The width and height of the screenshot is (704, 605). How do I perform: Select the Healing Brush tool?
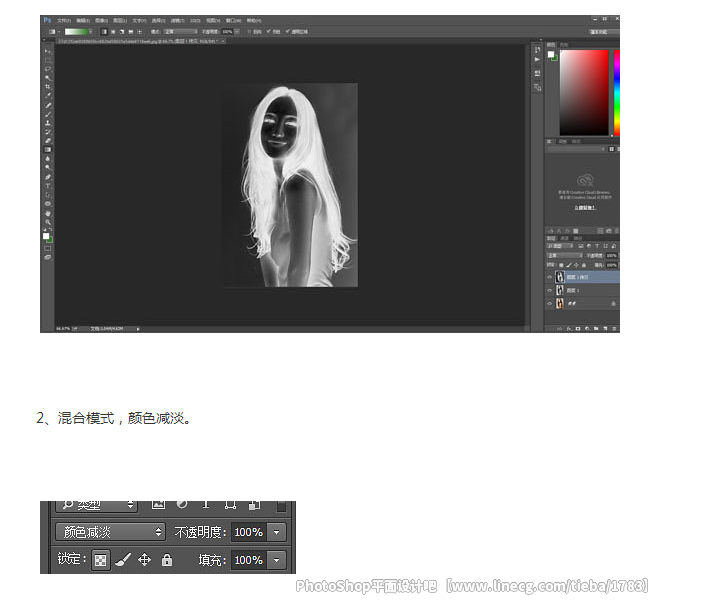48,106
